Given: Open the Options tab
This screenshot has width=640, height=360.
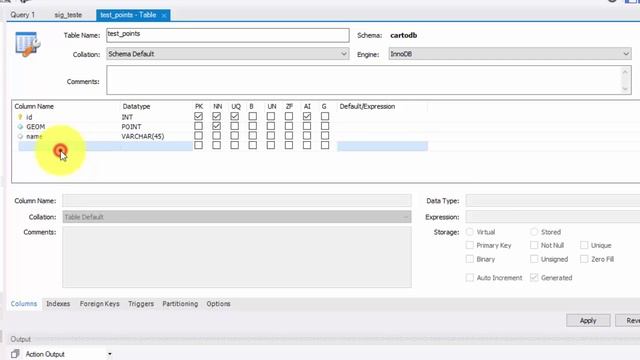Looking at the screenshot, I should point(218,304).
